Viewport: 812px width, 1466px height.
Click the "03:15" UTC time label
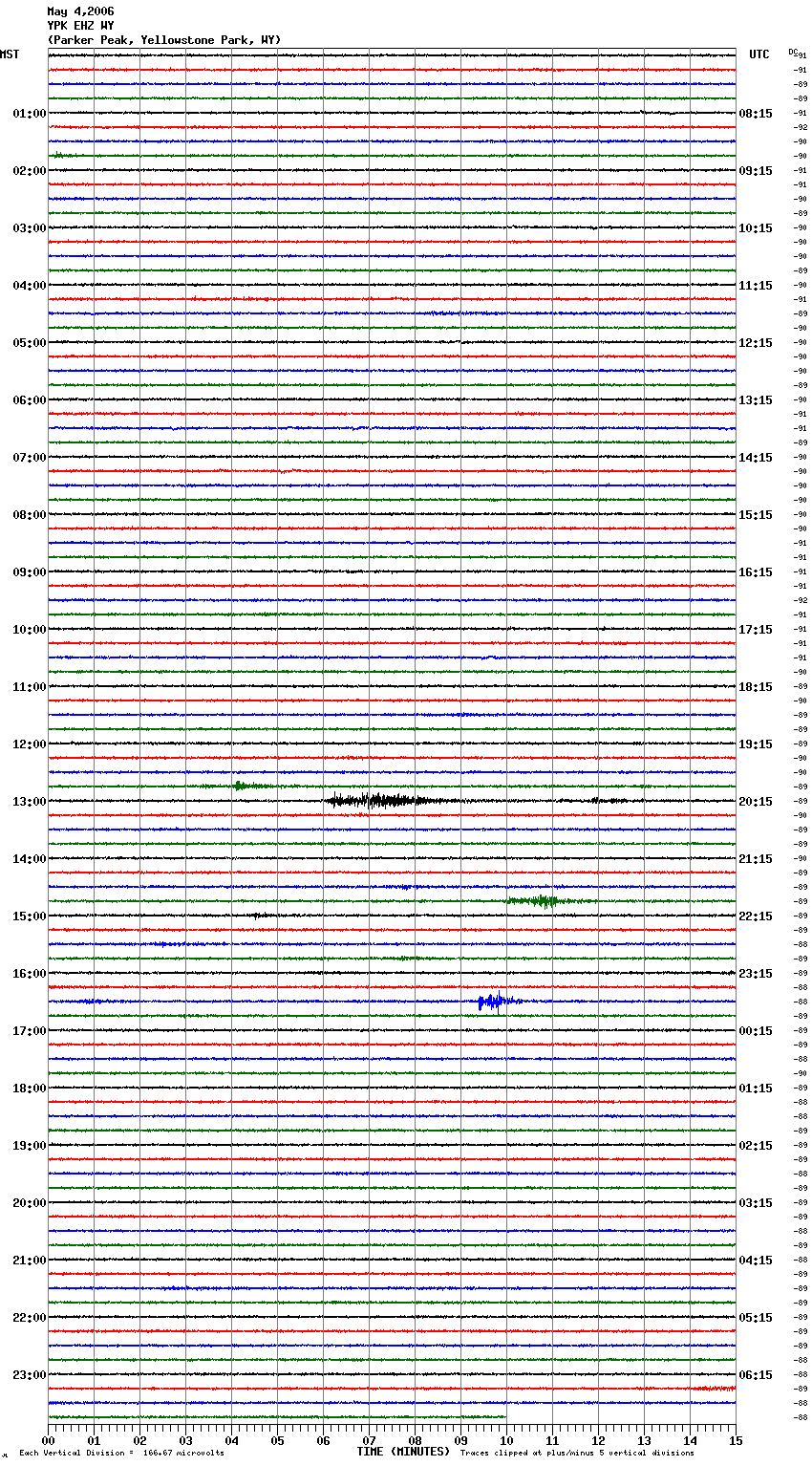756,1203
